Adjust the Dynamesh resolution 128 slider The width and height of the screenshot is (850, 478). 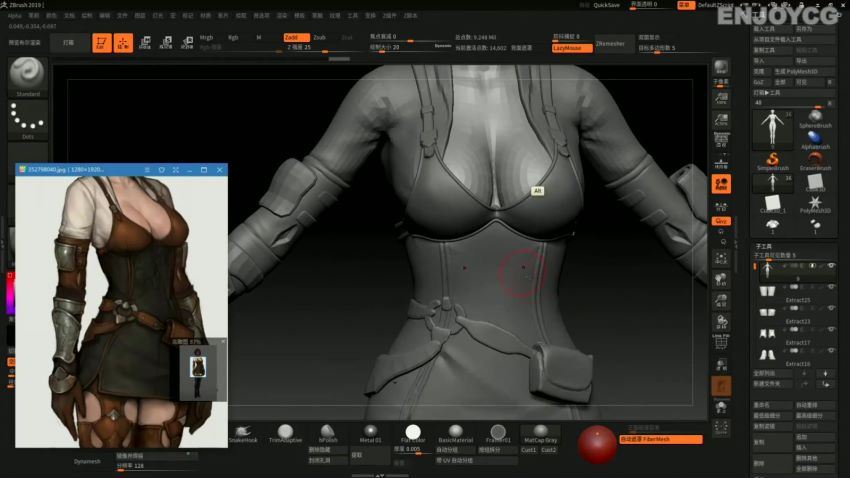pos(156,466)
